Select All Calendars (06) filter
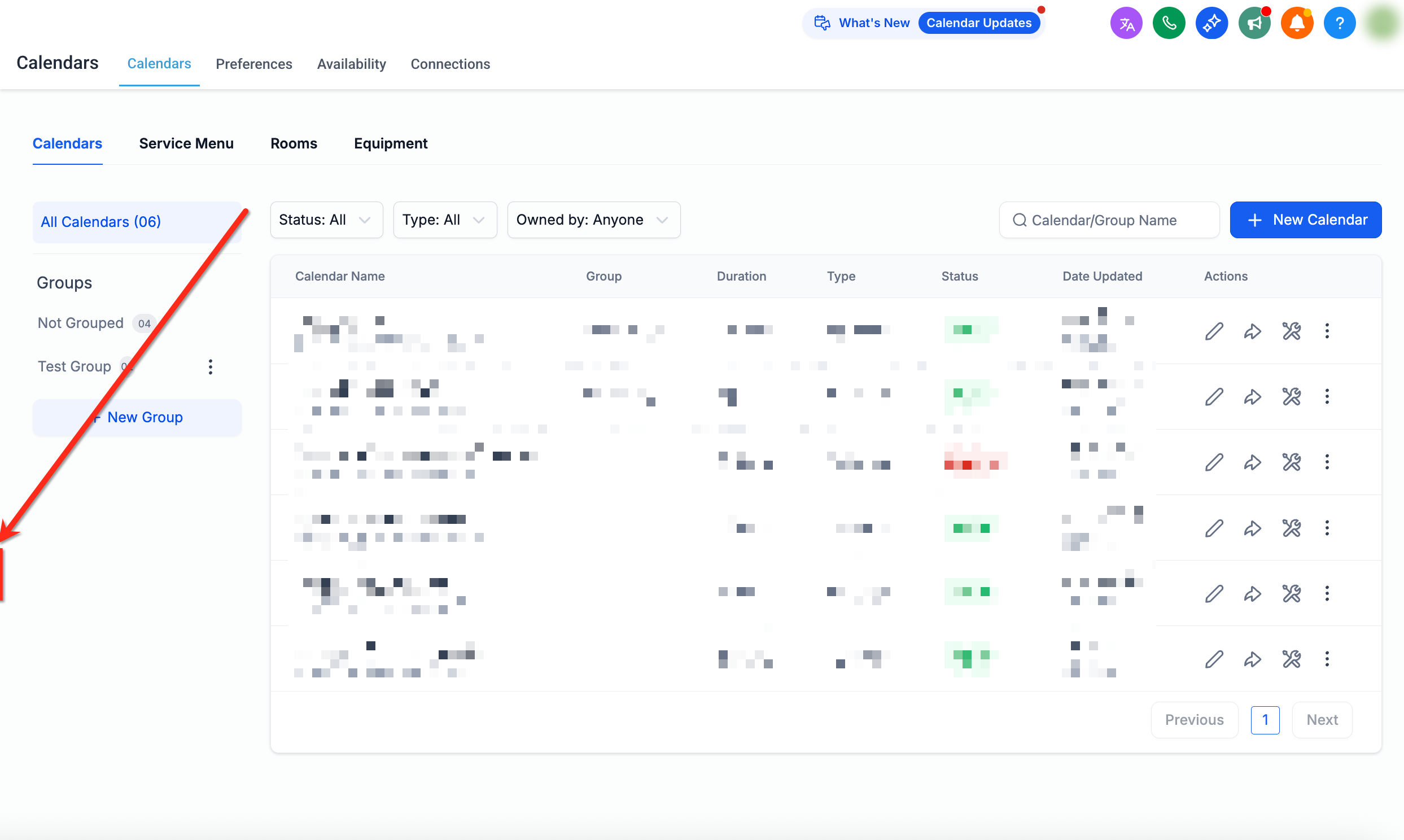 coord(137,222)
